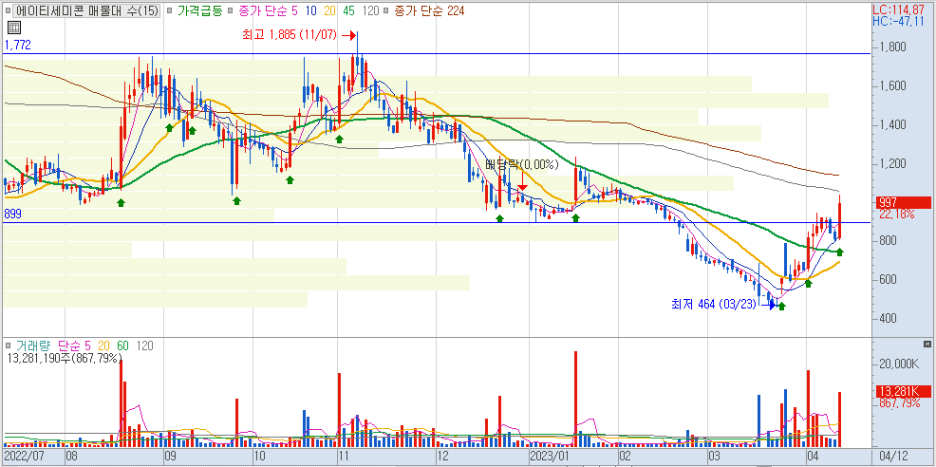Select 에이티세미콘 매물대 수(15) indicator label
Image resolution: width=936 pixels, height=467 pixels.
coord(87,11)
